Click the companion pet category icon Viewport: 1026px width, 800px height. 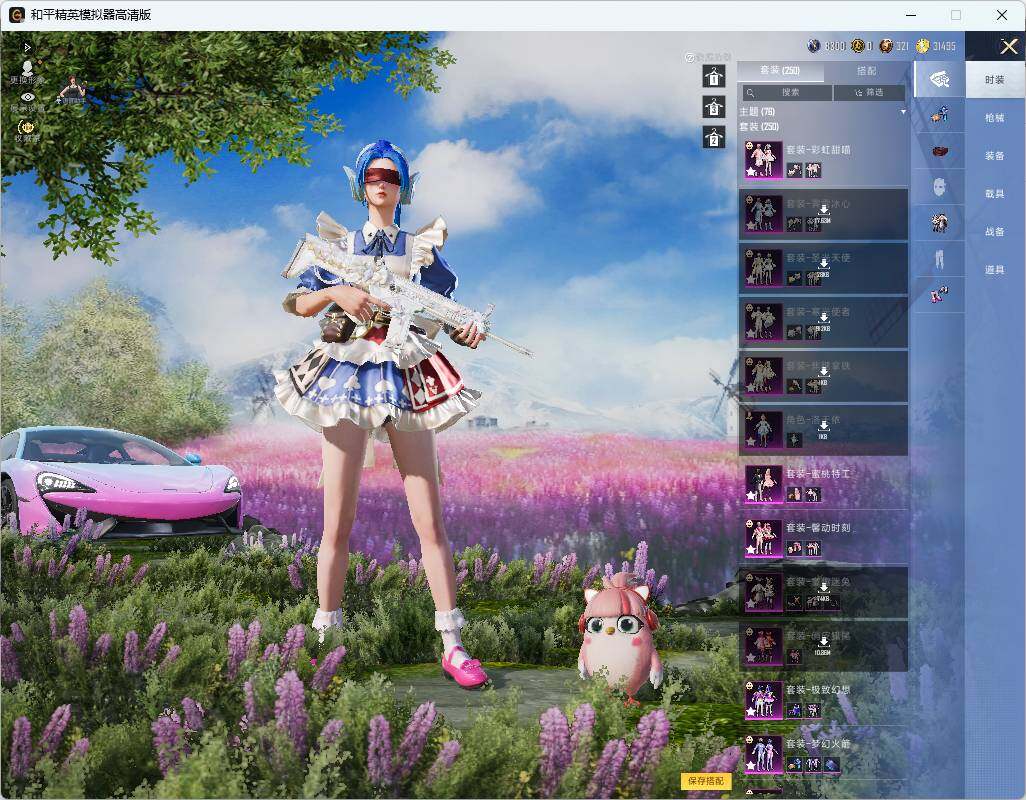tap(939, 115)
